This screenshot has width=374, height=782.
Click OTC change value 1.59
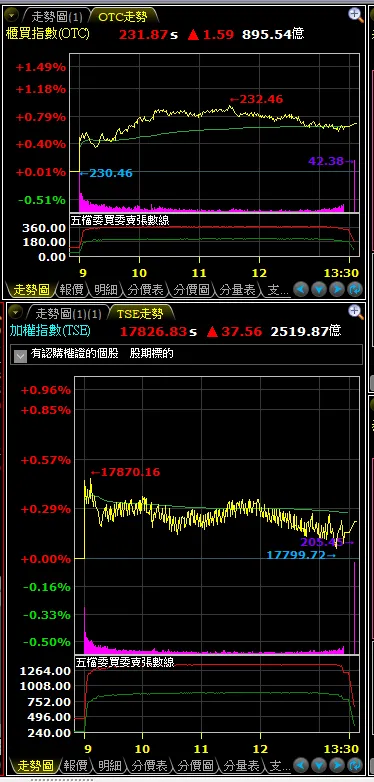218,34
